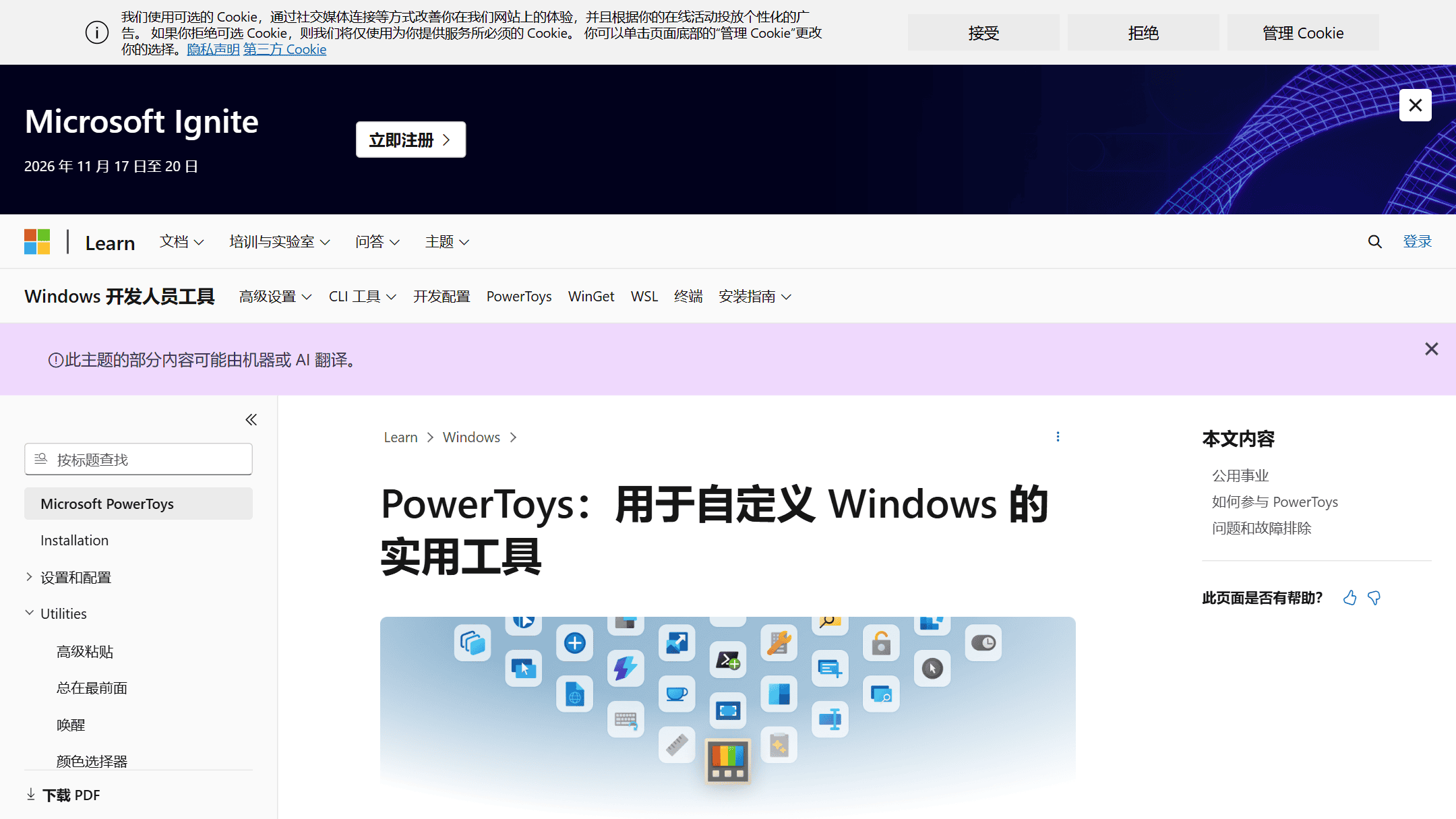Click the 登录 sign-in link
The height and width of the screenshot is (819, 1456).
click(x=1417, y=241)
